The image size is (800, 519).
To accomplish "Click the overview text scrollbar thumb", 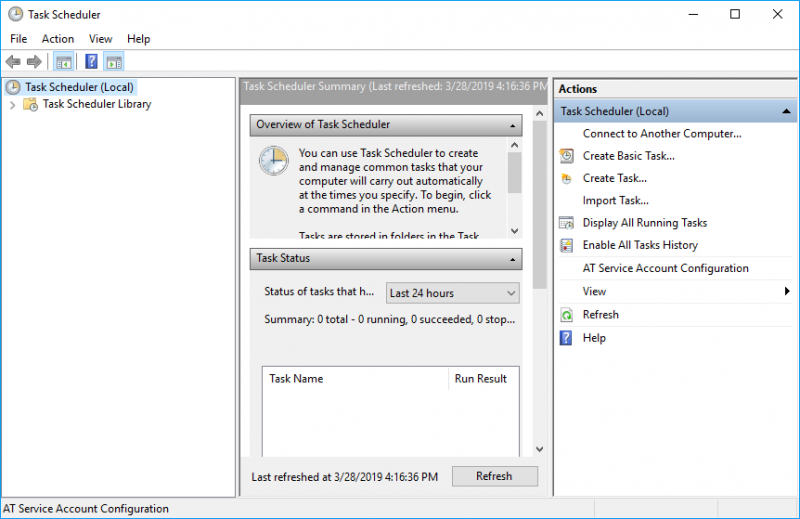I will [x=514, y=173].
